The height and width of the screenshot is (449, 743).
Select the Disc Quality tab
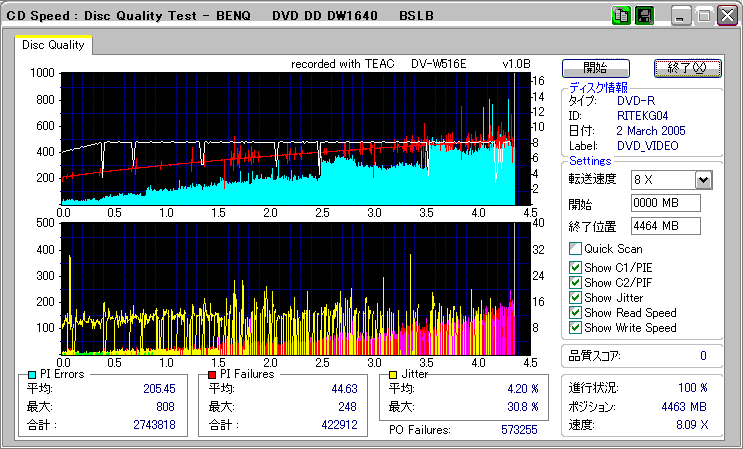point(54,44)
